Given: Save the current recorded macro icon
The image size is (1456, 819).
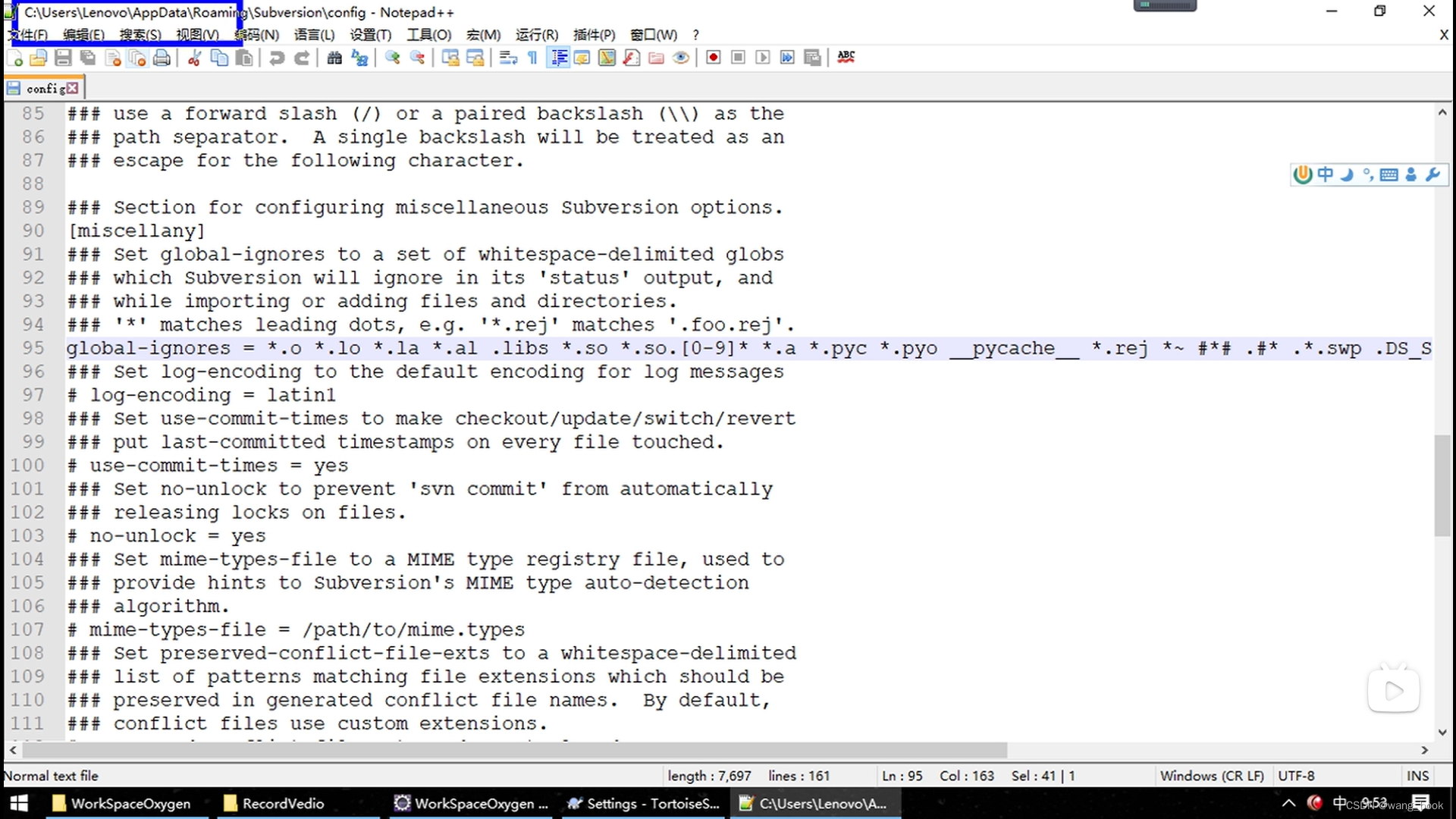Looking at the screenshot, I should pyautogui.click(x=812, y=58).
